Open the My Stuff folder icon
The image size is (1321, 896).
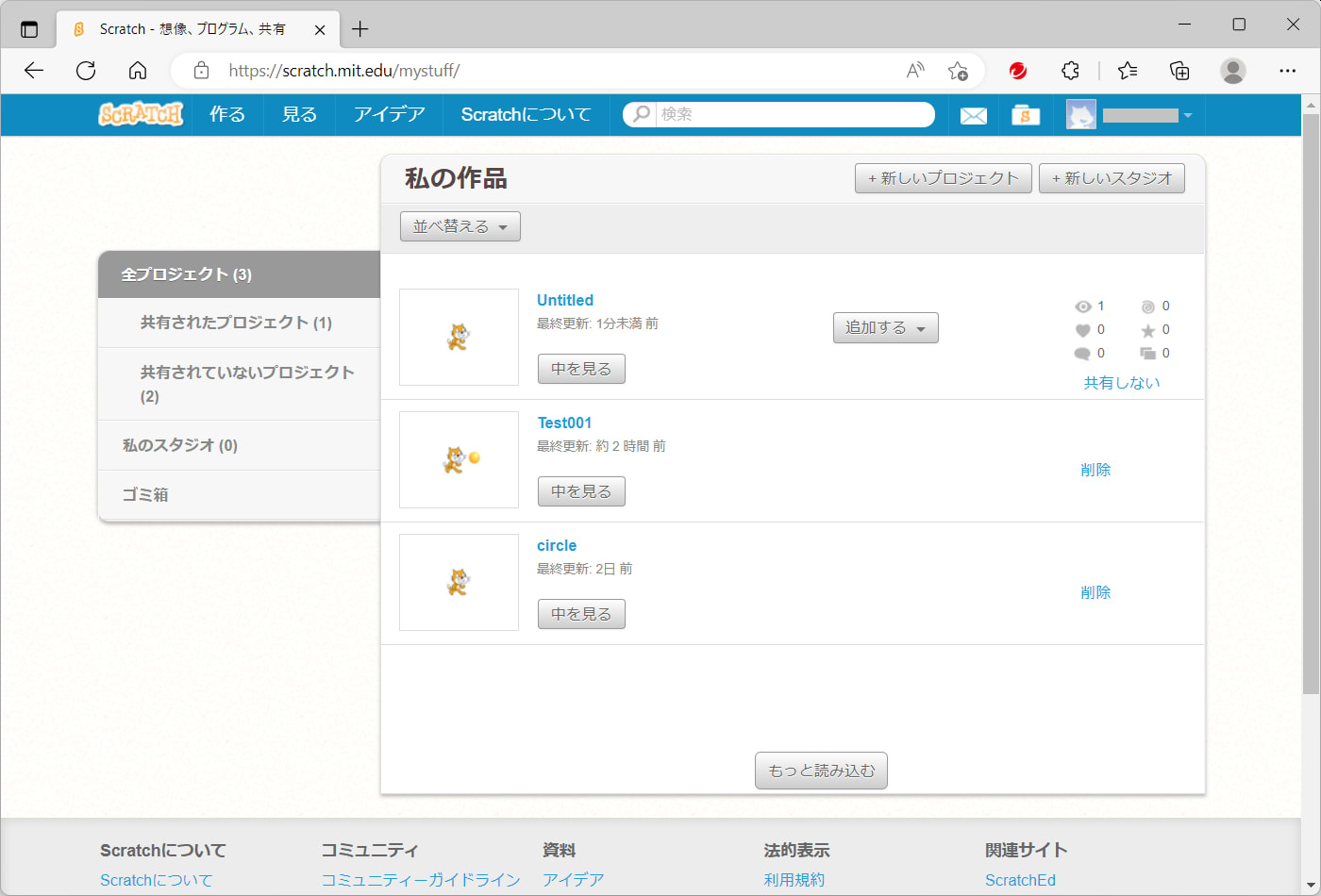[1025, 115]
